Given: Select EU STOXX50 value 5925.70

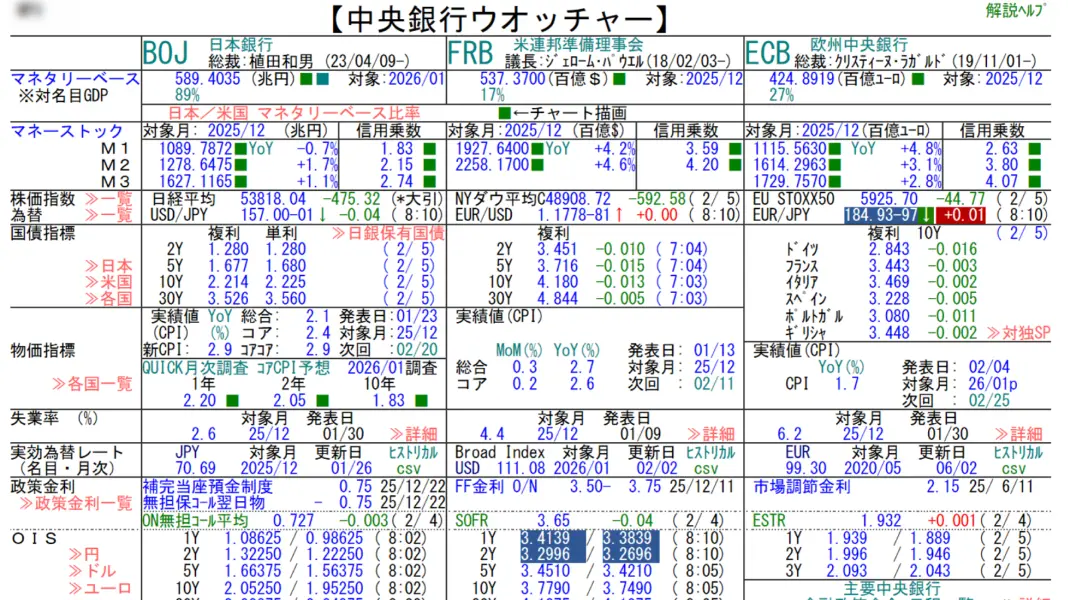Looking at the screenshot, I should [x=888, y=199].
